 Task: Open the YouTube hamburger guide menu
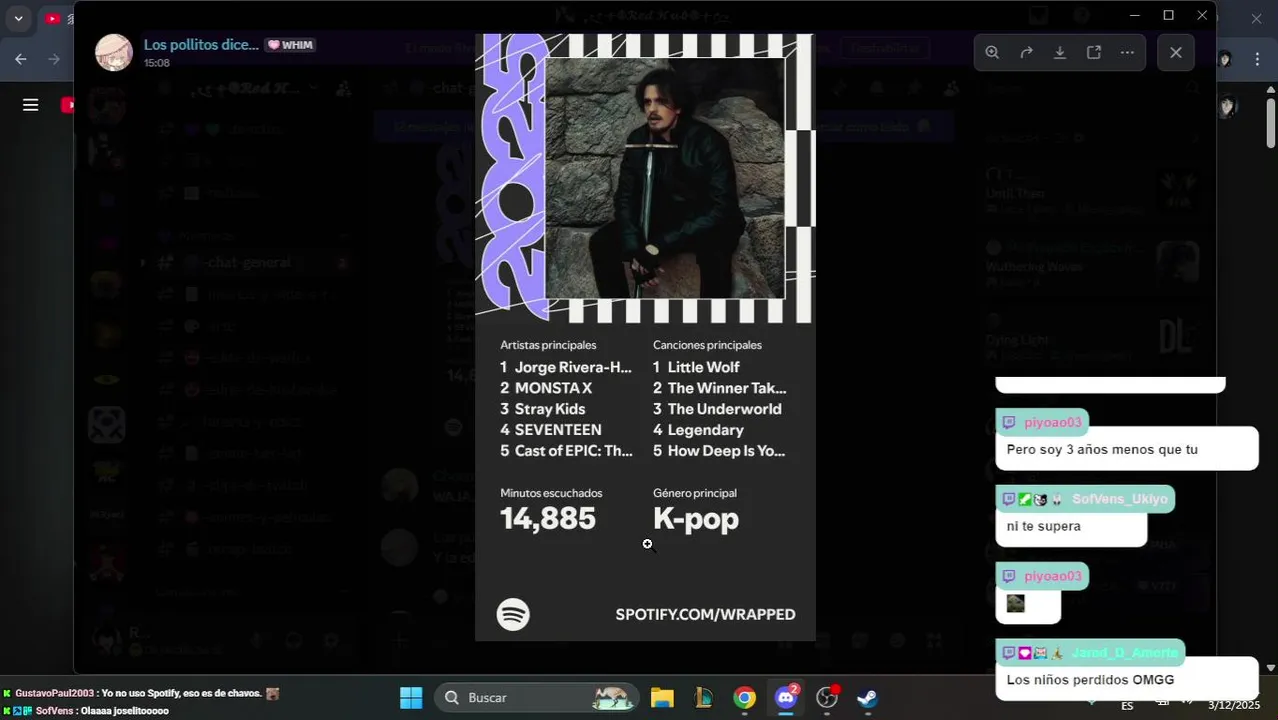click(x=31, y=105)
